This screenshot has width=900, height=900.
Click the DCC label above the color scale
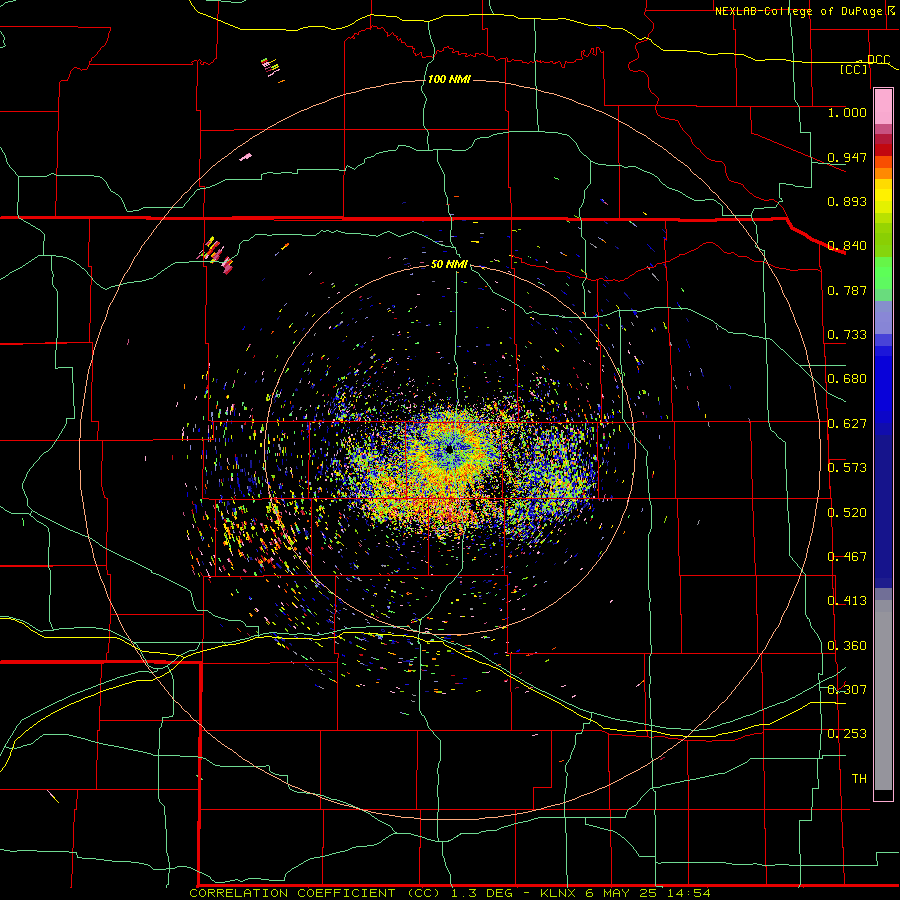point(878,60)
